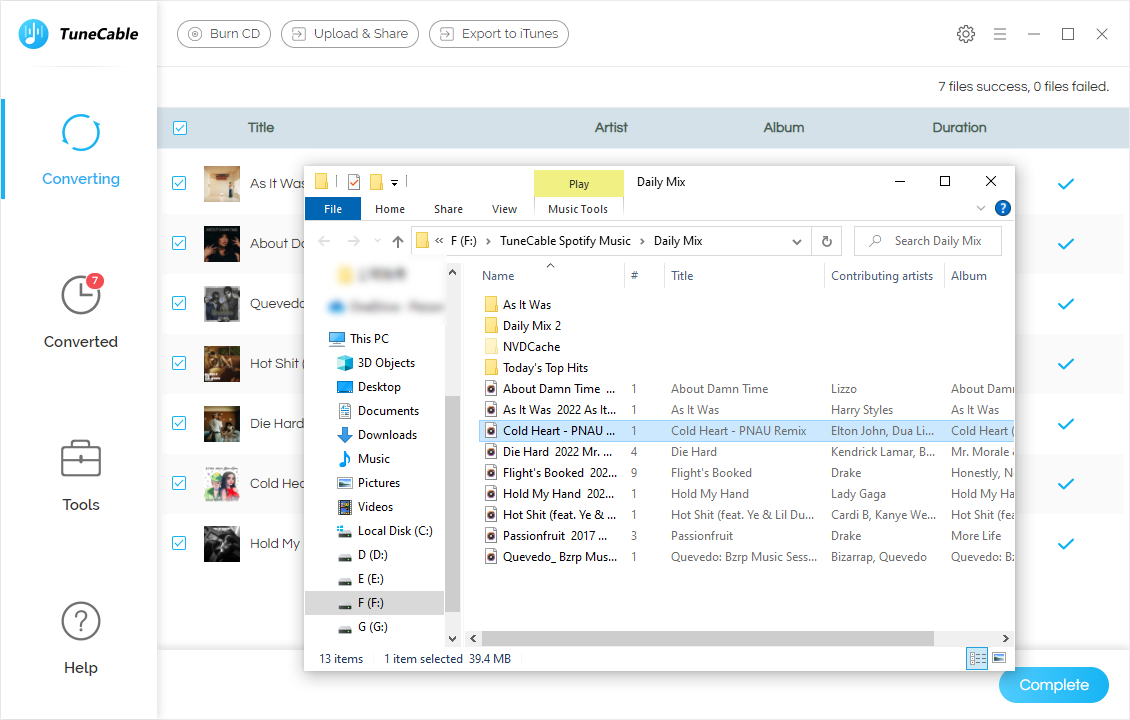This screenshot has height=720, width=1130.
Task: Open TuneCable settings gear icon
Action: [966, 34]
